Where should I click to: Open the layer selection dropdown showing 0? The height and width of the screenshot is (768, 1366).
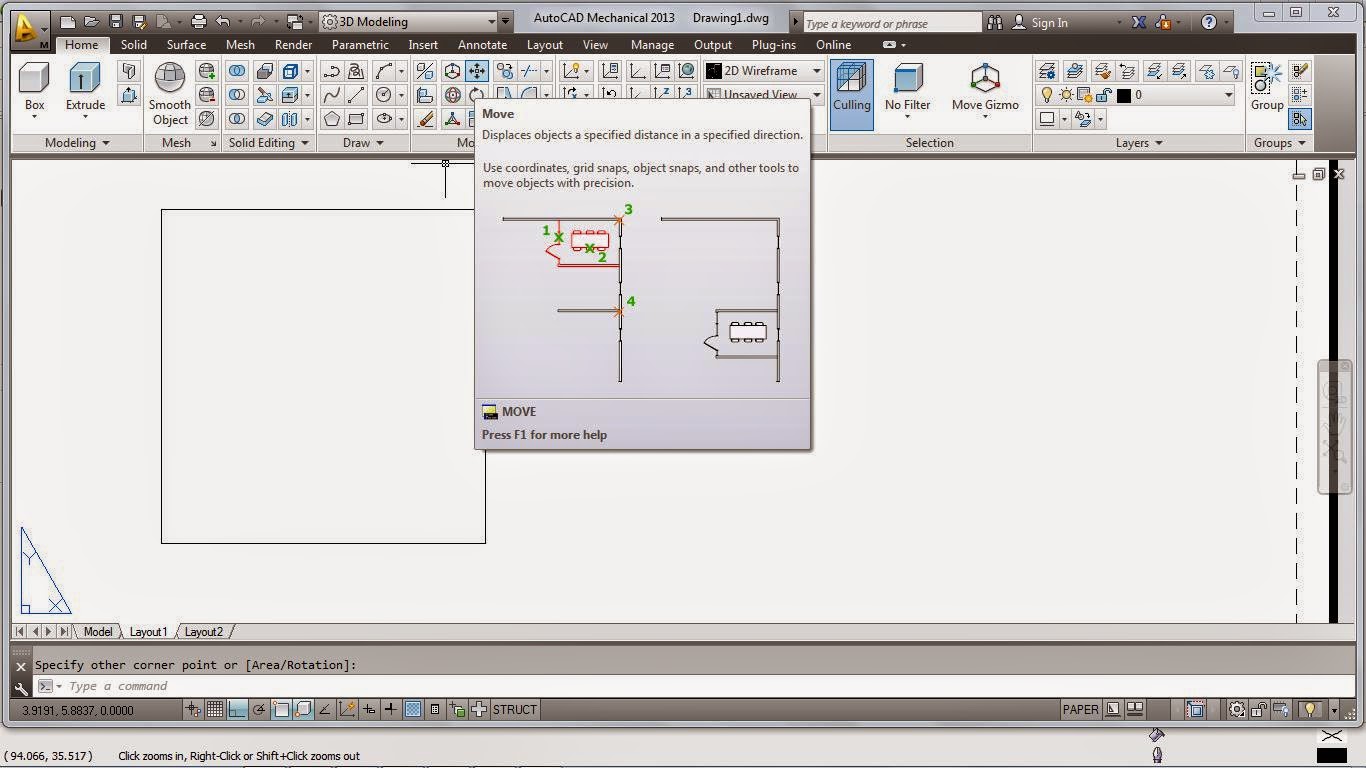coord(1229,95)
